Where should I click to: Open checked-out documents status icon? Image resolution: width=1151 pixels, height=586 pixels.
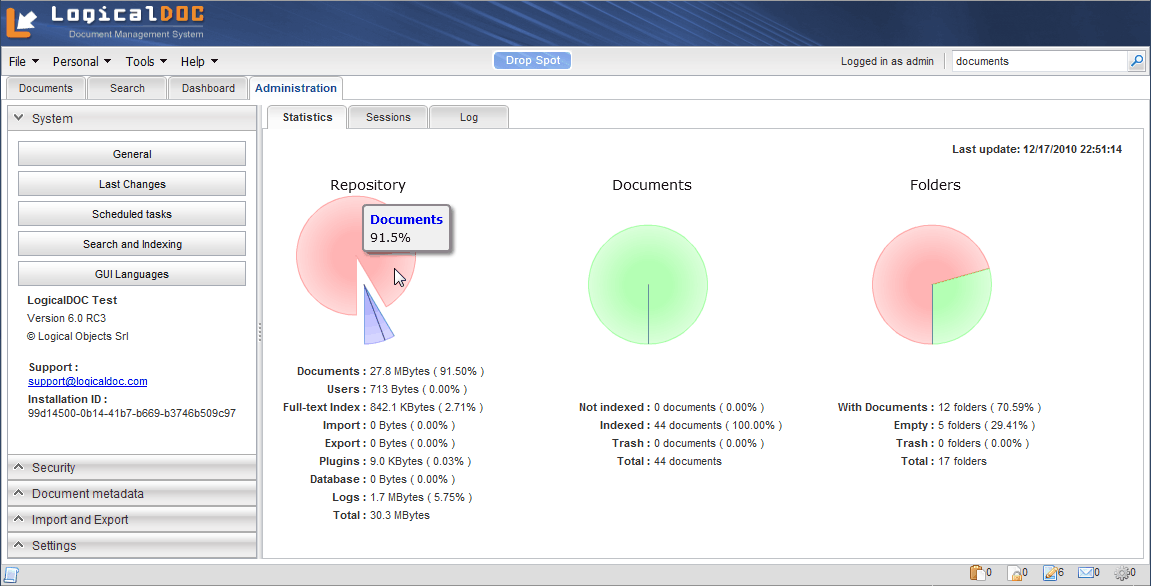pos(1049,573)
